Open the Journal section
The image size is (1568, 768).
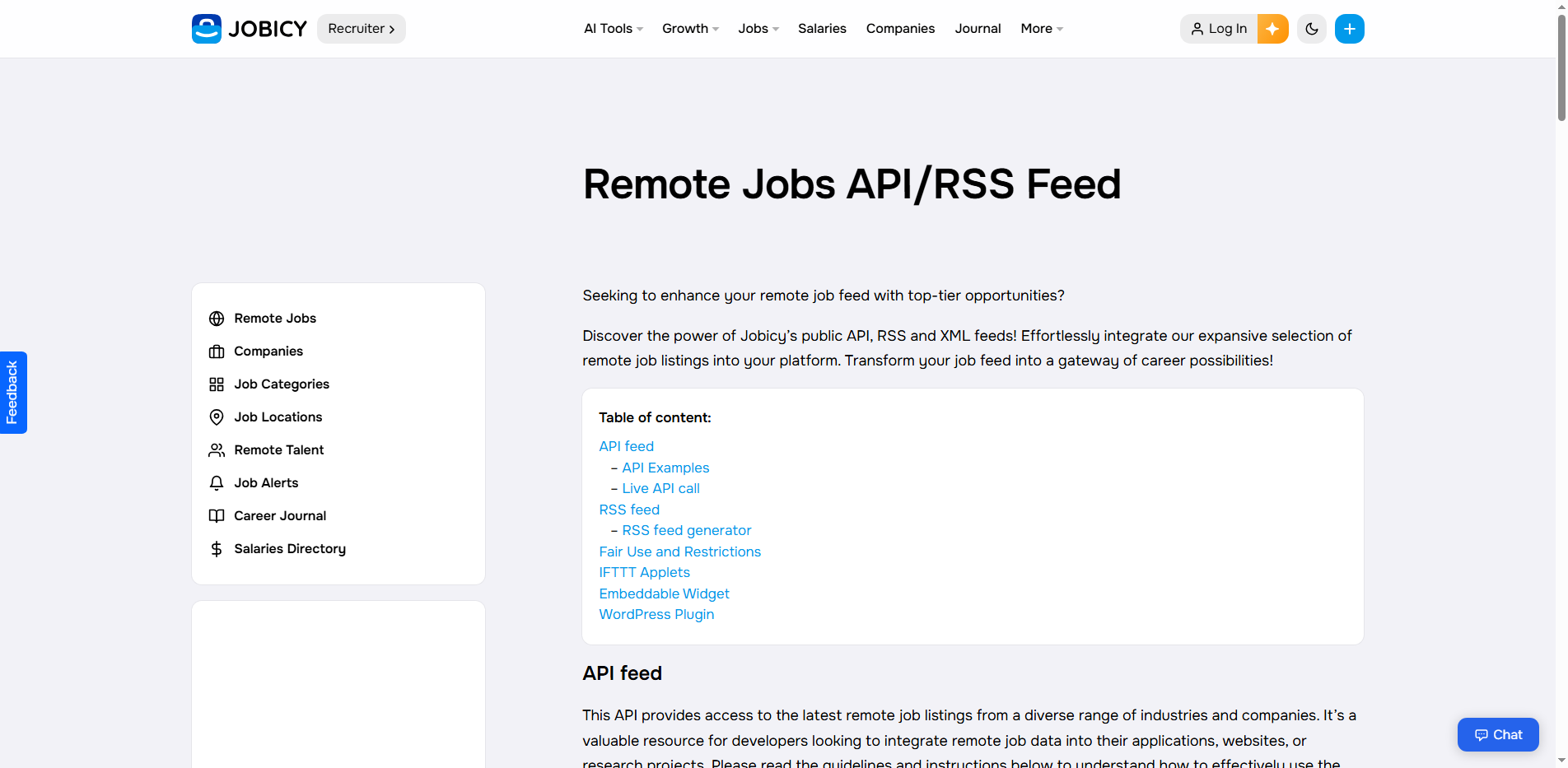977,28
